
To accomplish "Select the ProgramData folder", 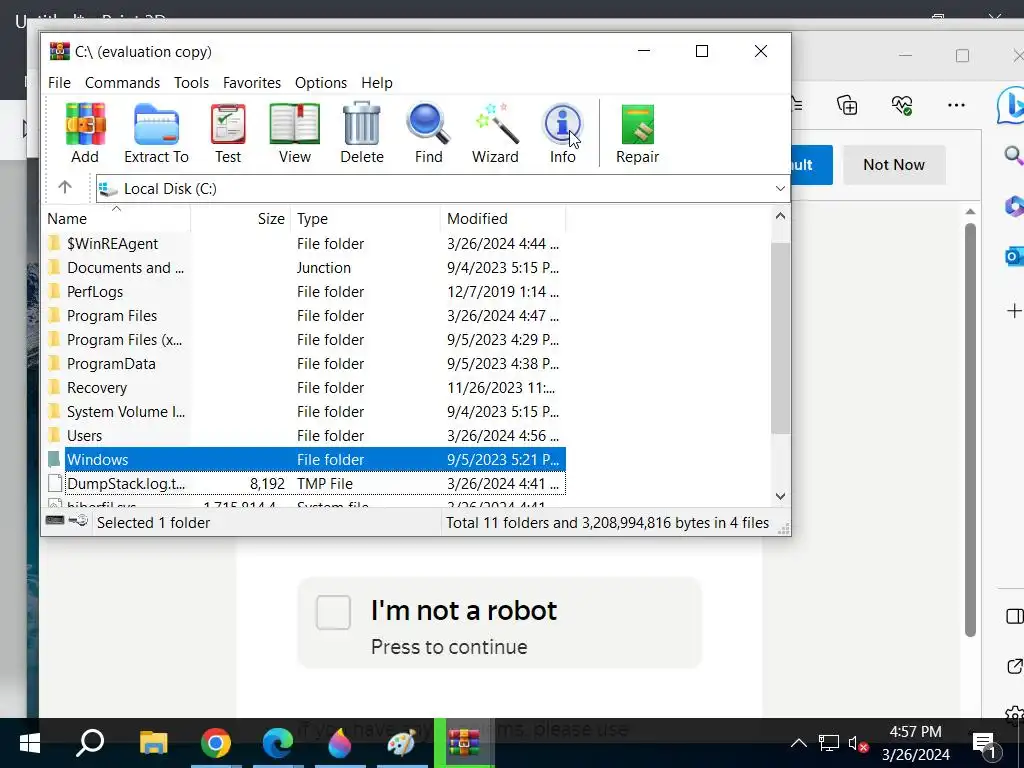I will coord(306,364).
